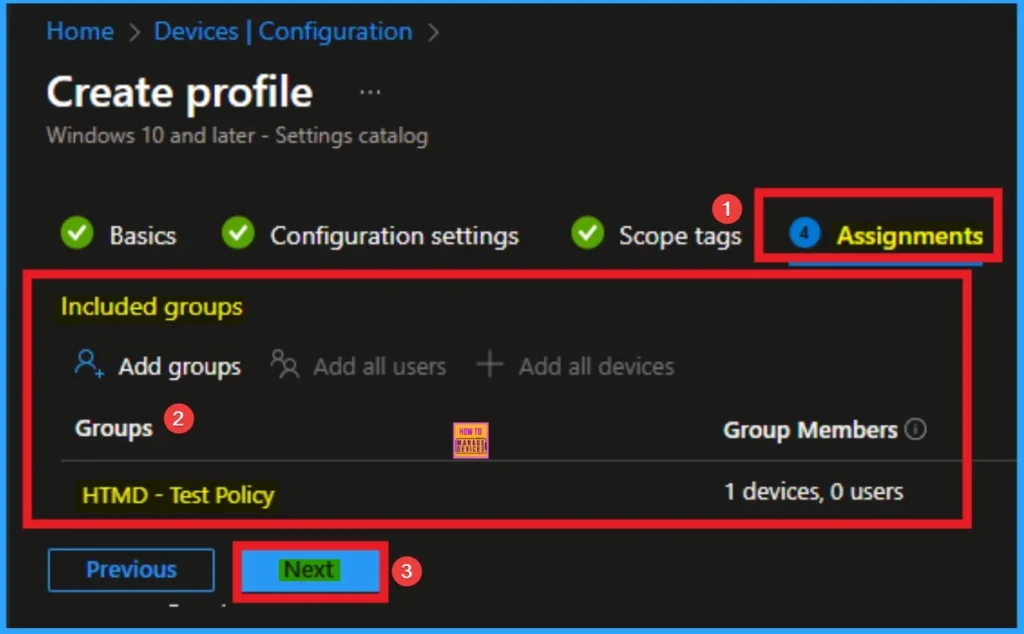Click the Add all users people icon
The image size is (1024, 634).
tap(285, 365)
